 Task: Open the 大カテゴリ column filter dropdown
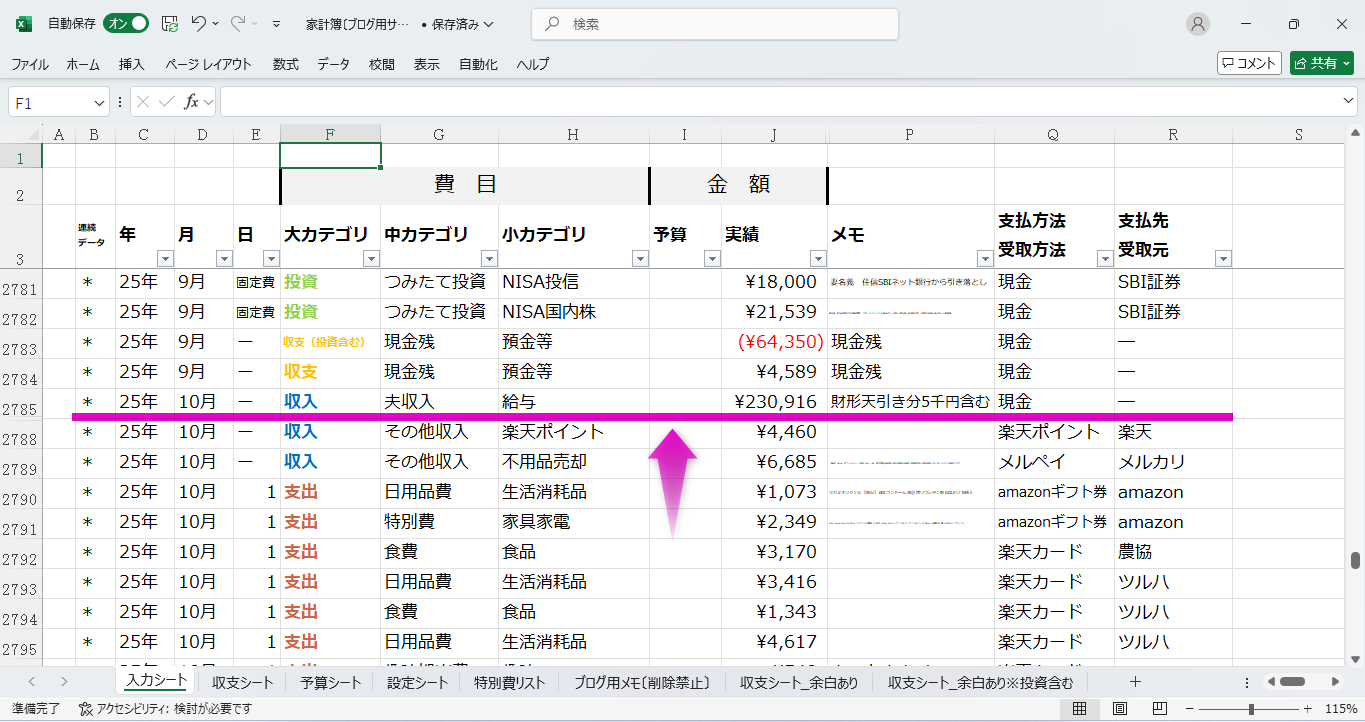[x=371, y=259]
